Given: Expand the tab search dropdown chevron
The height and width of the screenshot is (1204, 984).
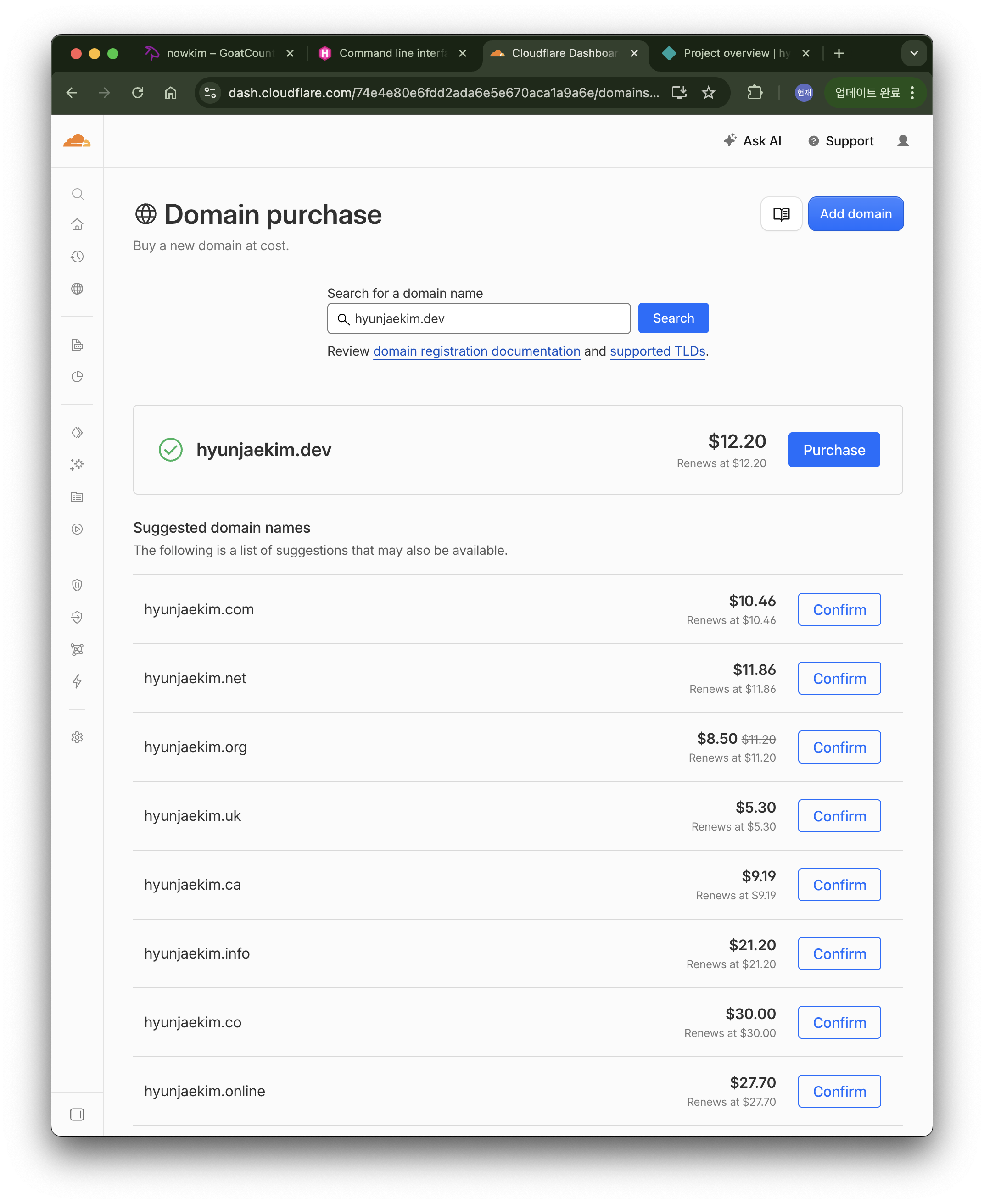Looking at the screenshot, I should coord(914,53).
